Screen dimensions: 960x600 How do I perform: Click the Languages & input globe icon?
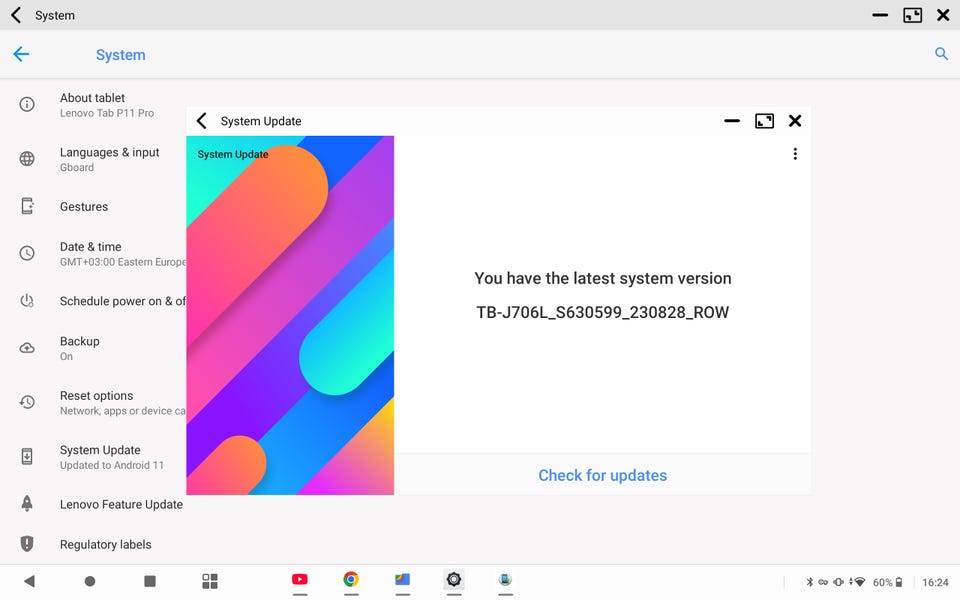[x=27, y=159]
